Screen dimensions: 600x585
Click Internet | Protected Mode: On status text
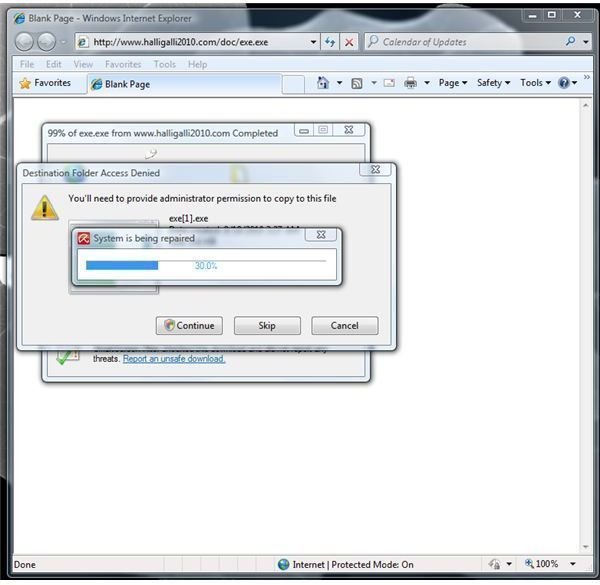tap(353, 565)
